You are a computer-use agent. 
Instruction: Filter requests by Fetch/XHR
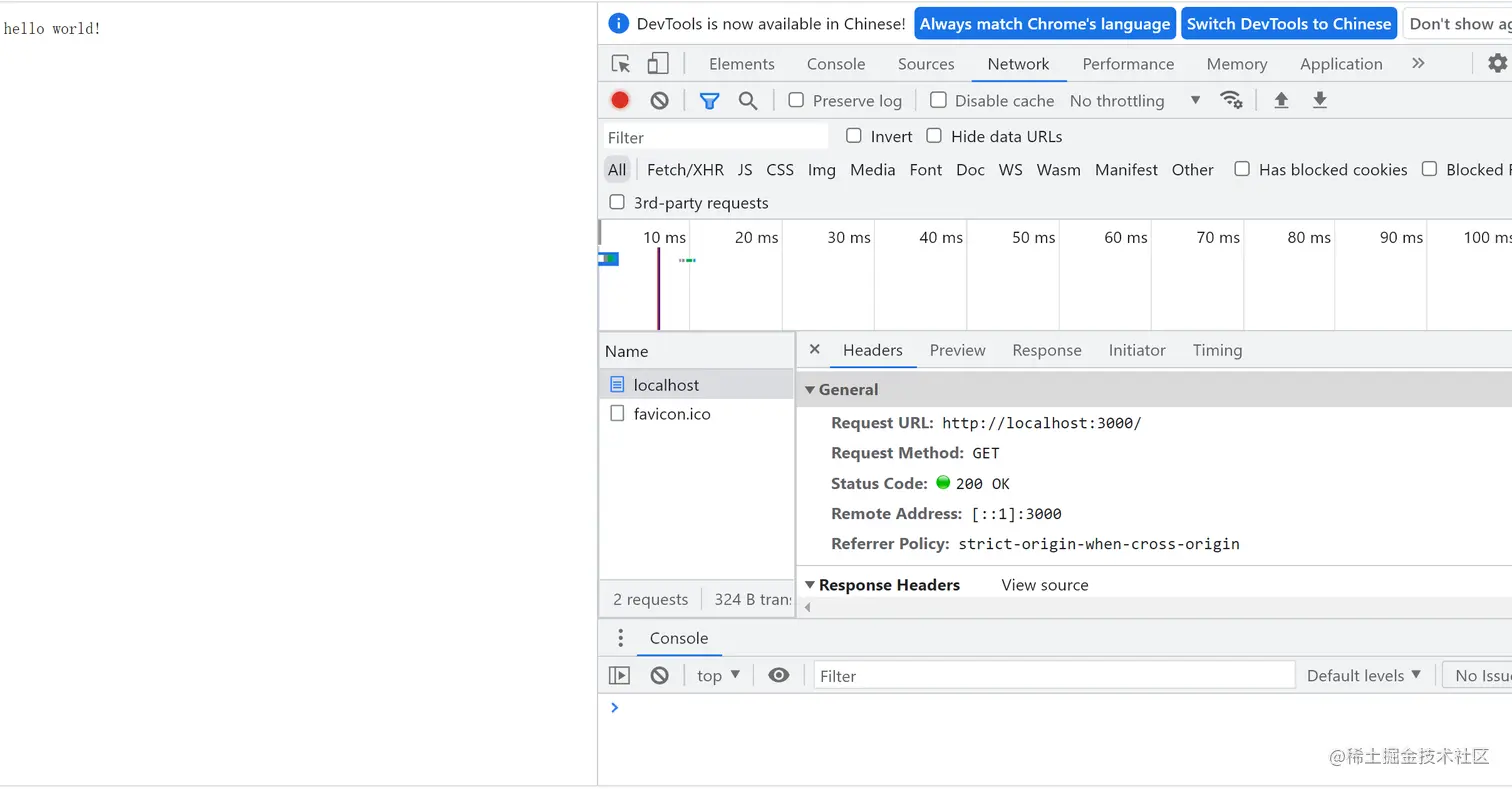(x=685, y=170)
